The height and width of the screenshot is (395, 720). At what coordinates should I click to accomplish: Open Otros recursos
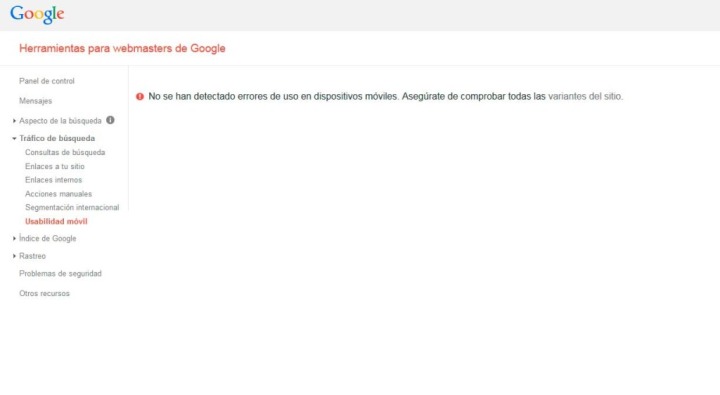45,293
